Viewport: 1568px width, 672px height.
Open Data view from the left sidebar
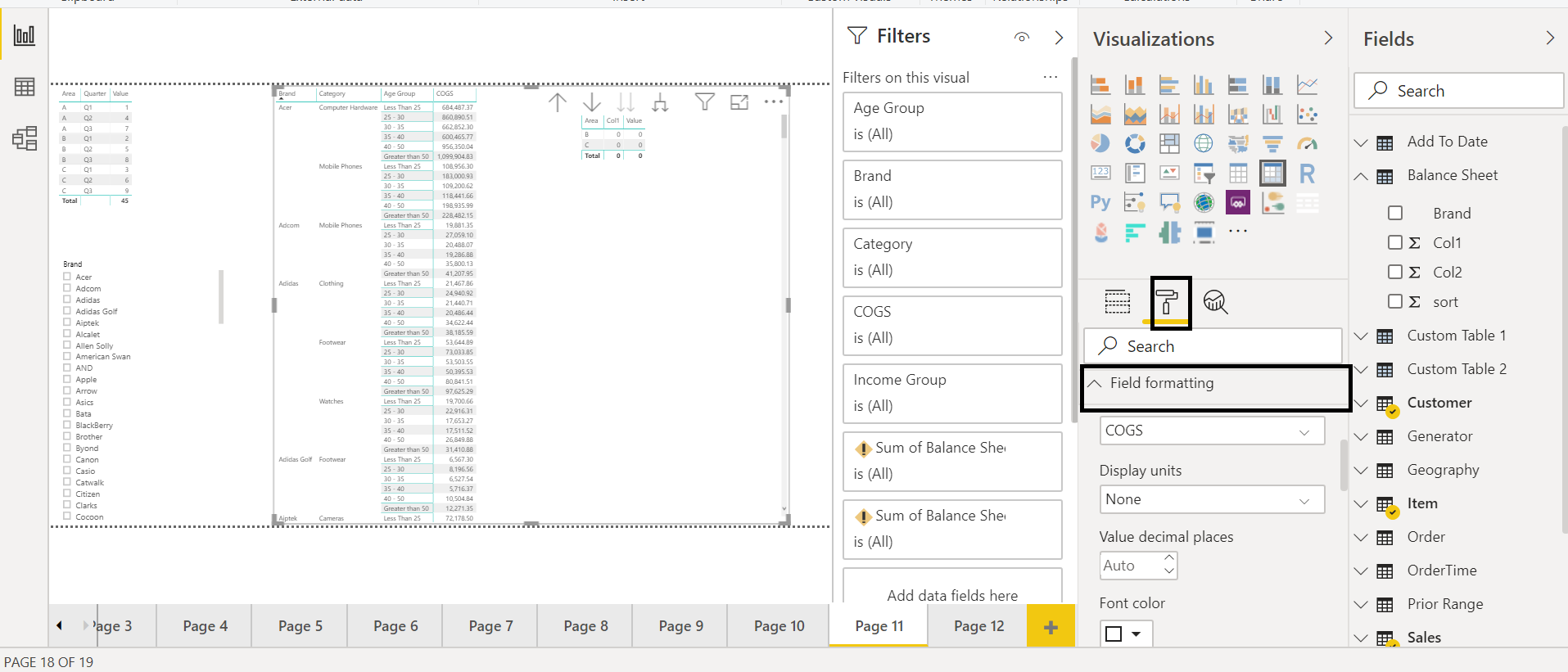pos(25,87)
